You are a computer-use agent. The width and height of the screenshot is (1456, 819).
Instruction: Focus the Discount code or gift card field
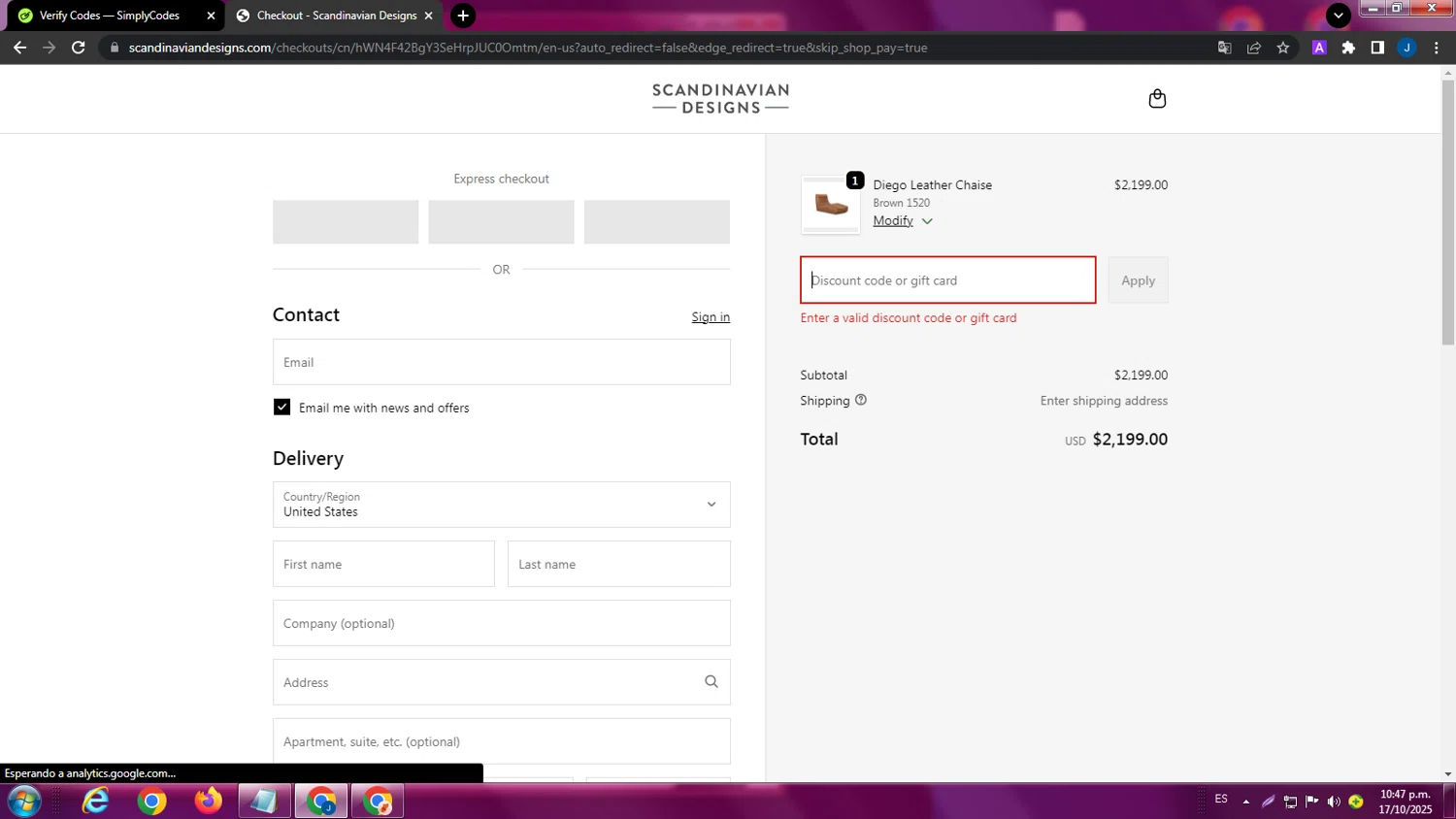tap(948, 280)
